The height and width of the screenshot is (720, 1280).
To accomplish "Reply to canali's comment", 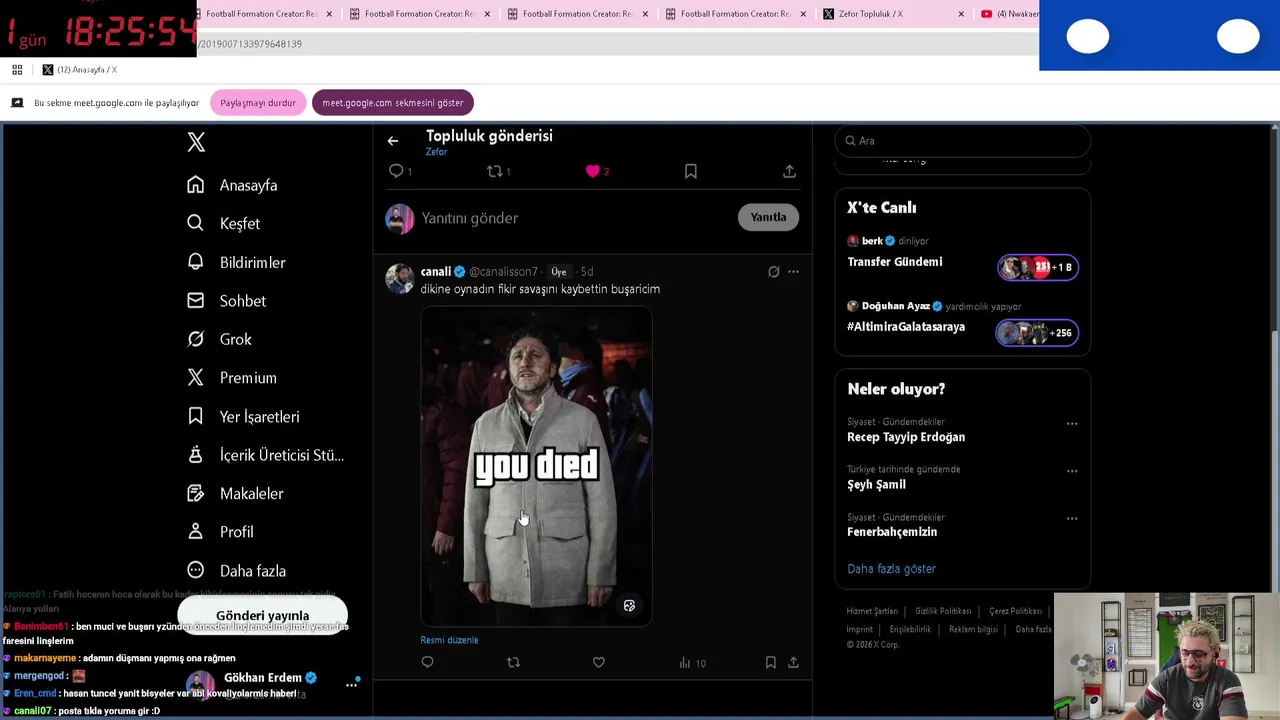I will (427, 662).
